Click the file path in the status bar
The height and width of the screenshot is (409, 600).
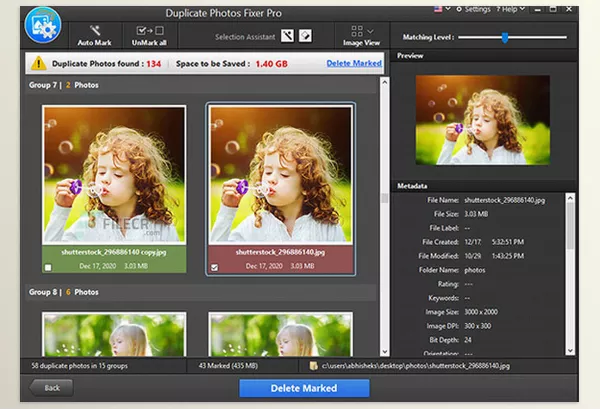click(416, 366)
